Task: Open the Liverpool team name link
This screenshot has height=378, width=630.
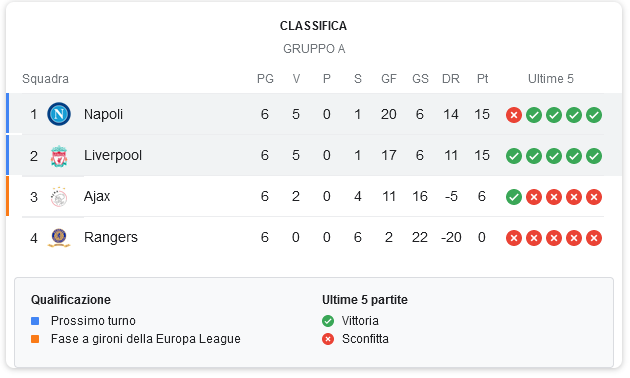Action: tap(113, 155)
